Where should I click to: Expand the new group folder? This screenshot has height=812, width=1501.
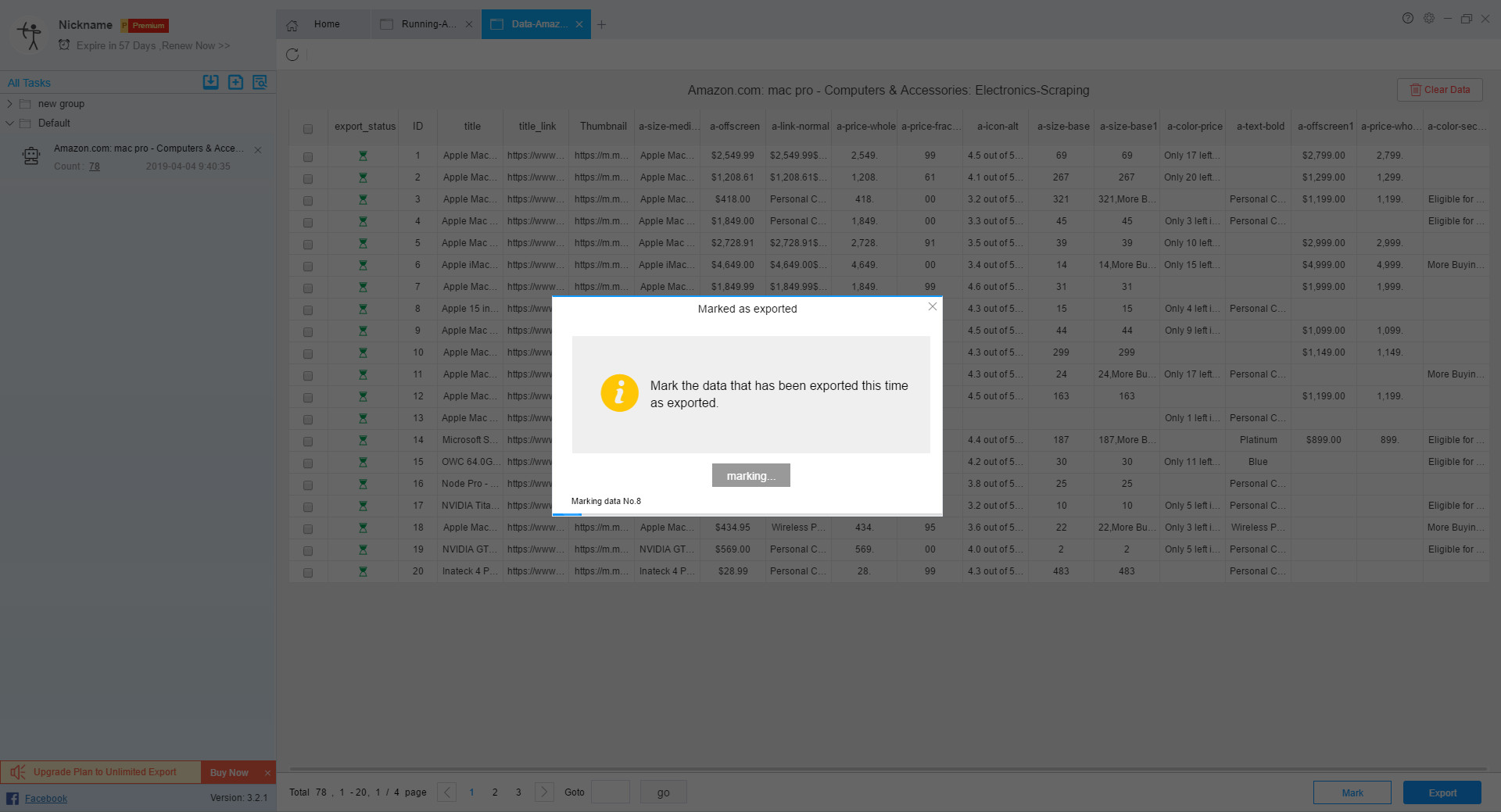pyautogui.click(x=9, y=103)
